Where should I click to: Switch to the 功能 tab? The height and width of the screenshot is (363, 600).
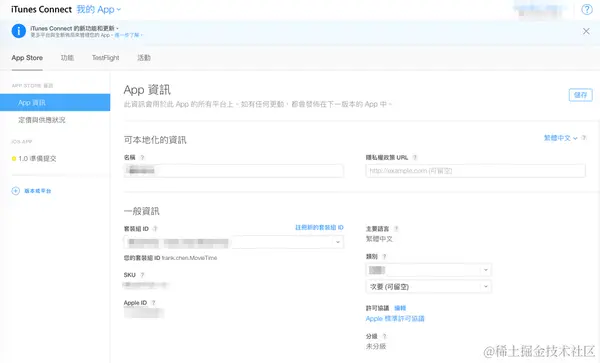[x=67, y=58]
